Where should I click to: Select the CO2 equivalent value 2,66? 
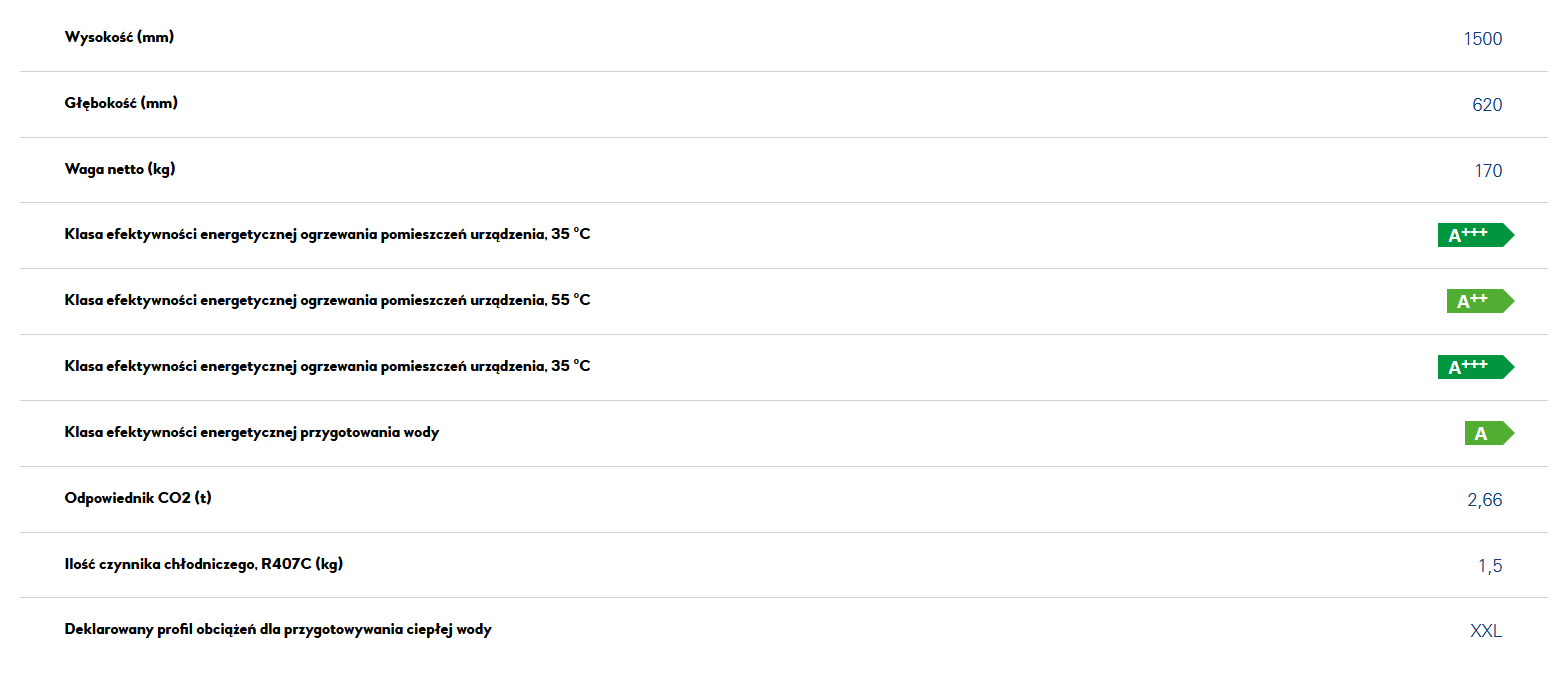[x=1485, y=500]
